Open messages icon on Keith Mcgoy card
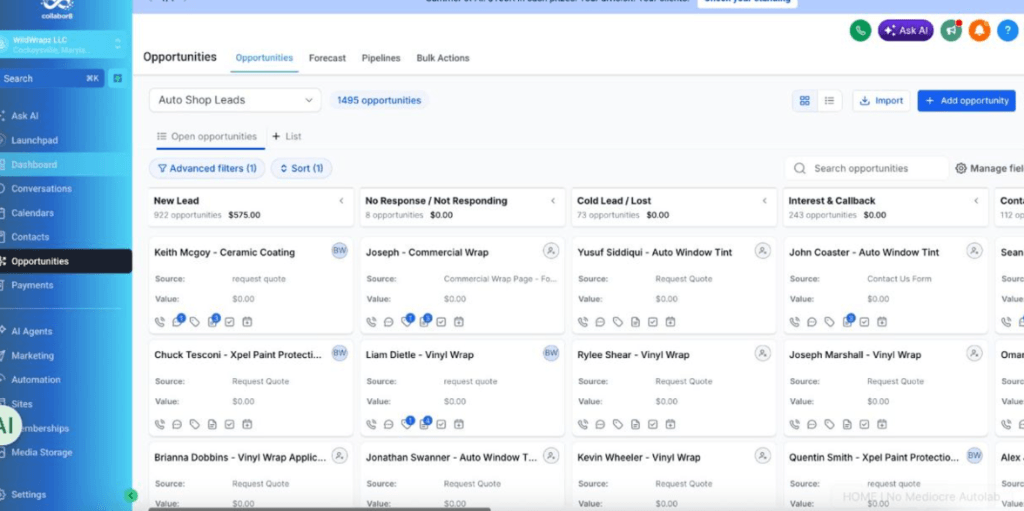Screen dimensions: 1024x511 point(178,321)
